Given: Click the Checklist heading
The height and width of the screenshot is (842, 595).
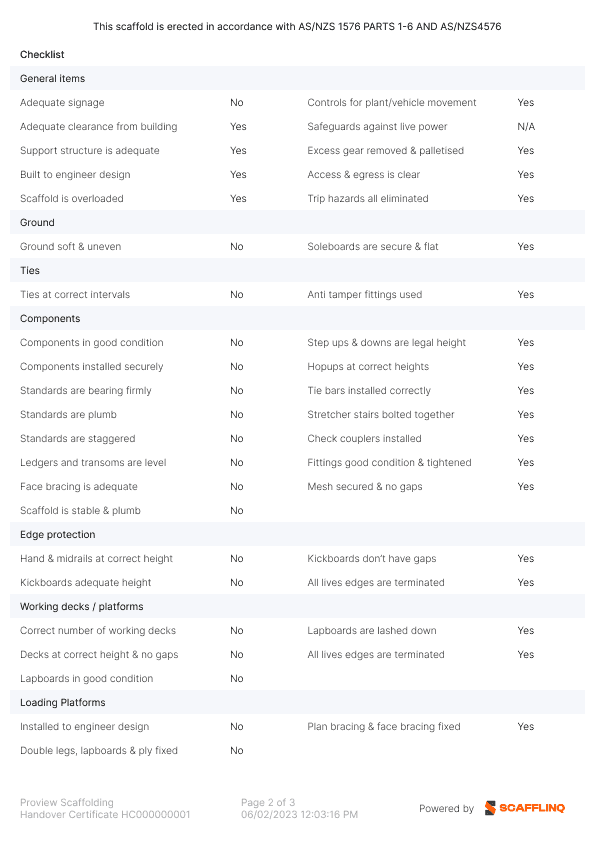Looking at the screenshot, I should click(x=42, y=54).
